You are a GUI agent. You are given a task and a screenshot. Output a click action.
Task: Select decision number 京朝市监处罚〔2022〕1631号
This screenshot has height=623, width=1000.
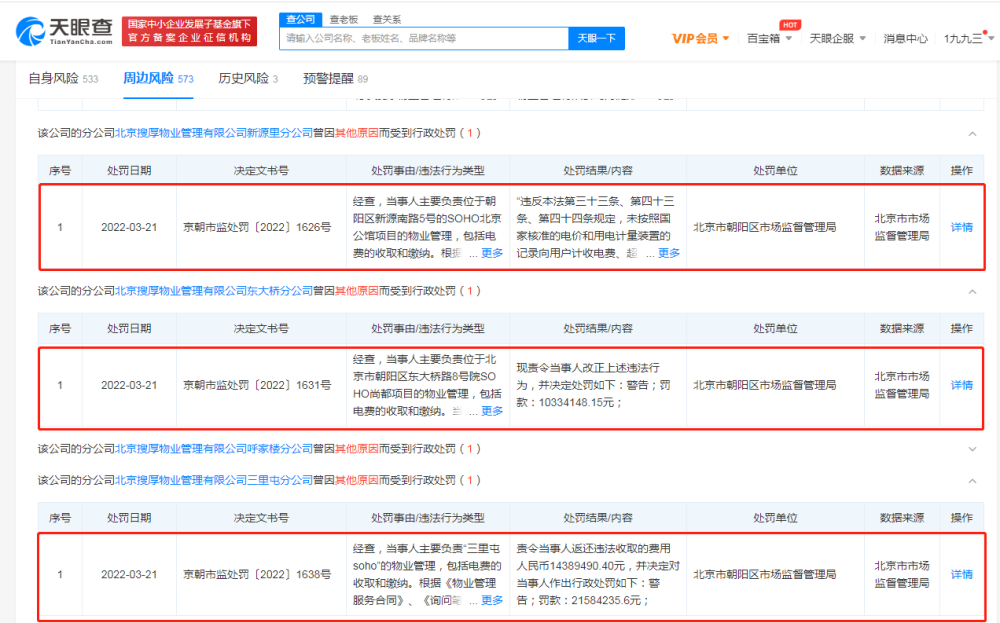pos(257,385)
